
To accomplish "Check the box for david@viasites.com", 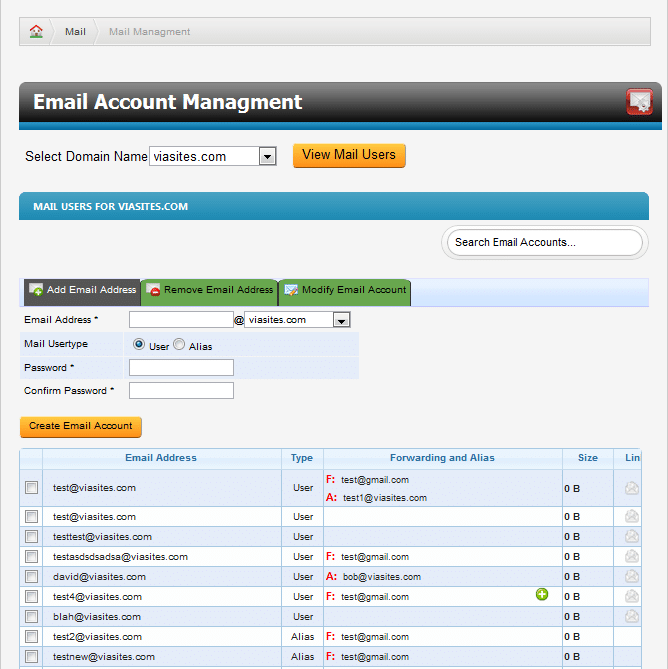I will (x=32, y=577).
